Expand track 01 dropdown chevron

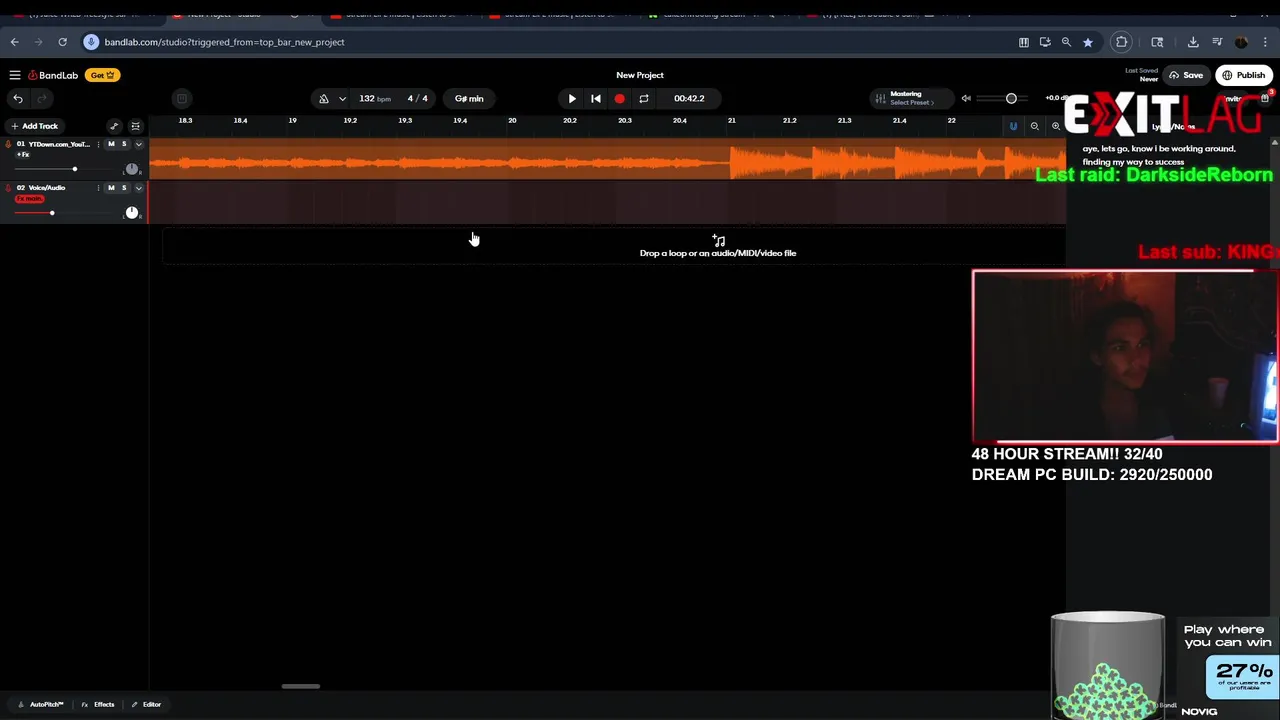138,144
